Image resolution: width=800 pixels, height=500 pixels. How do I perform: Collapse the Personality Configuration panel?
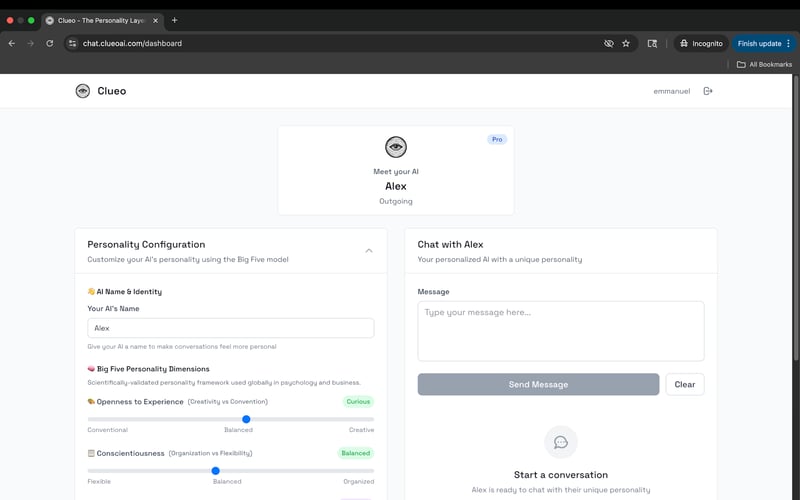pyautogui.click(x=369, y=251)
